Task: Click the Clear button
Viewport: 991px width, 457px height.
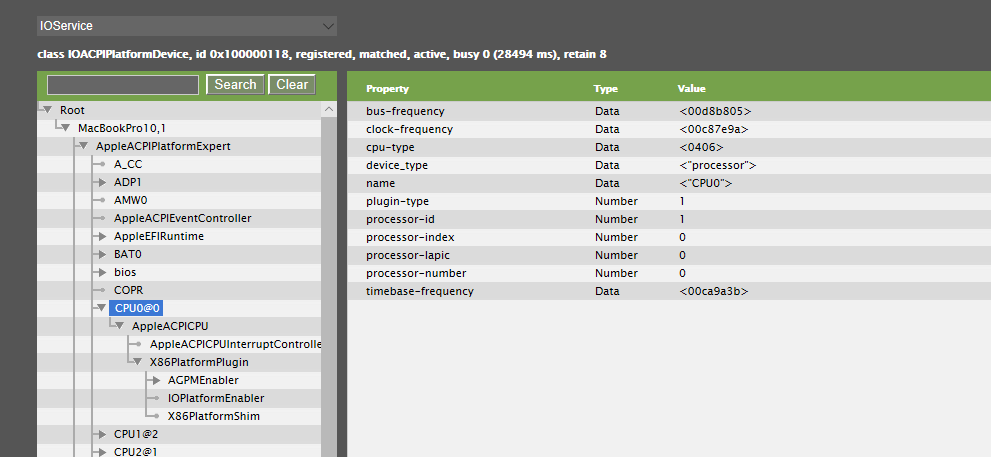Action: 292,85
